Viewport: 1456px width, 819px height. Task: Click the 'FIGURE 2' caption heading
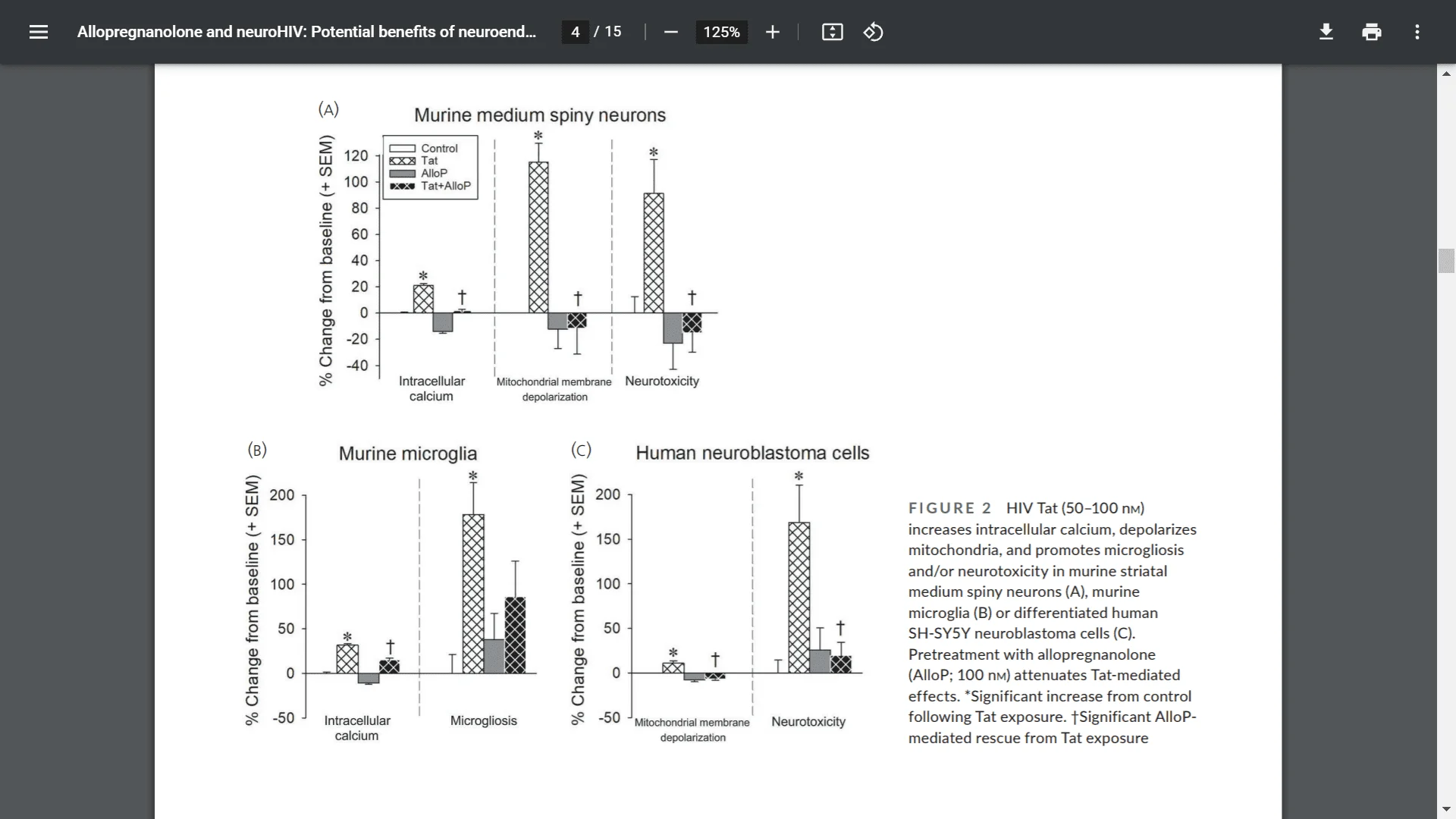point(949,508)
